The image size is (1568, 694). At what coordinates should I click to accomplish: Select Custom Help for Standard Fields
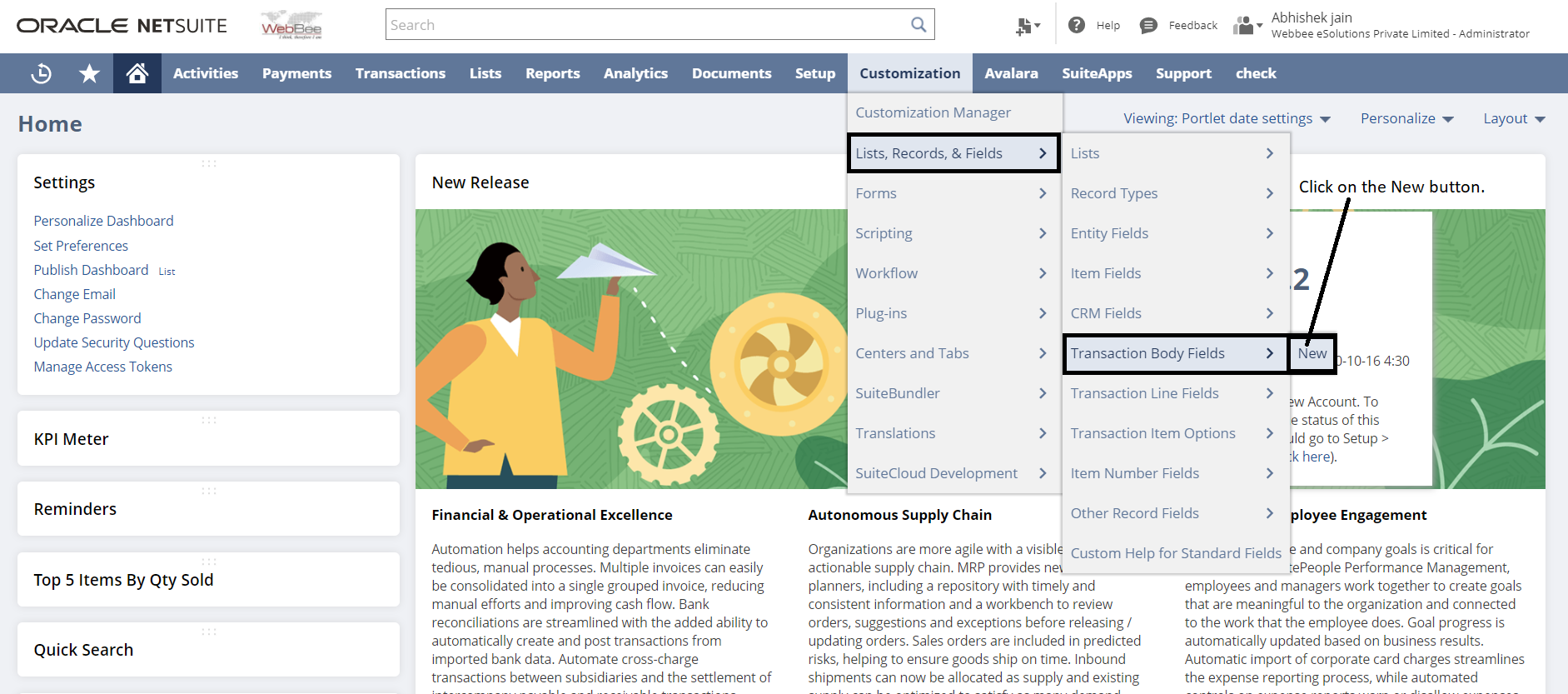[x=1176, y=553]
